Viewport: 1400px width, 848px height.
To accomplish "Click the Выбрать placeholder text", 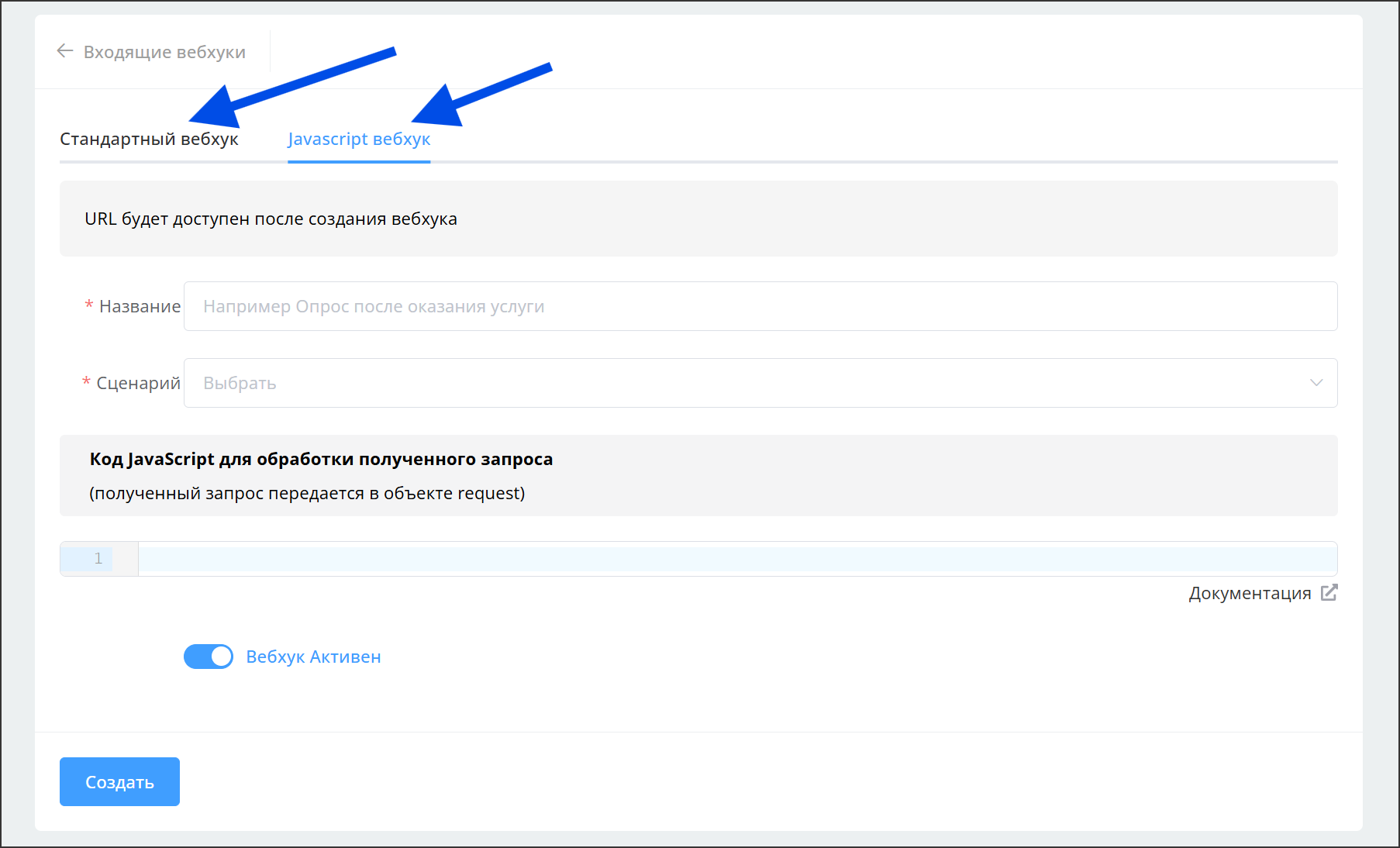I will click(240, 383).
